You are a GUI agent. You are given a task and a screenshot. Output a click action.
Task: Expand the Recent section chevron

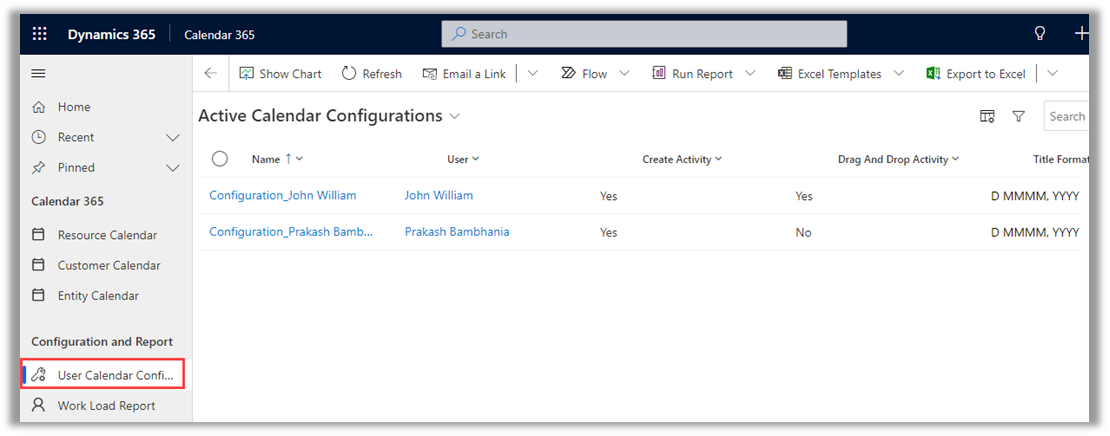[172, 137]
